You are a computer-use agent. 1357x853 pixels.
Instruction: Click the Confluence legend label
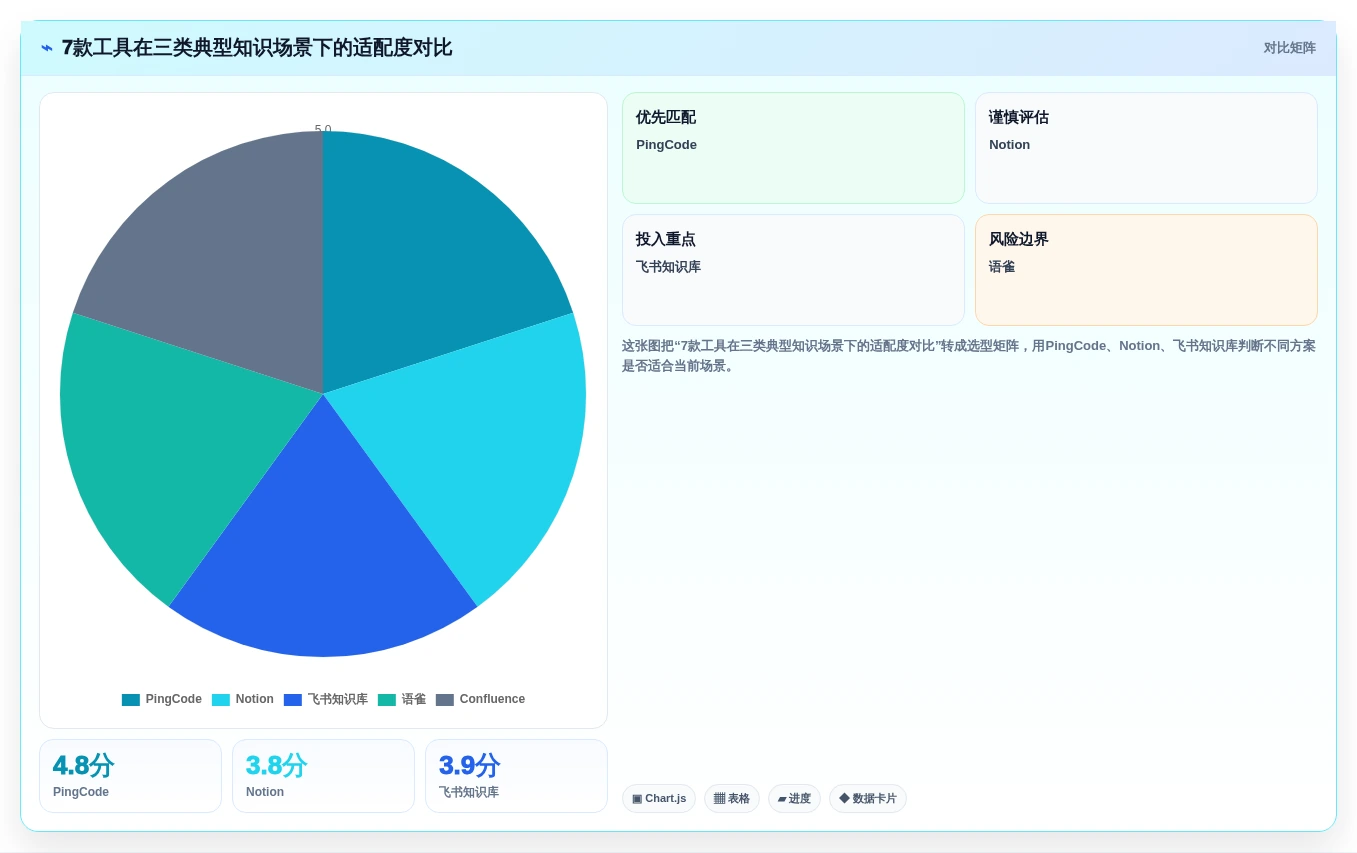(492, 699)
